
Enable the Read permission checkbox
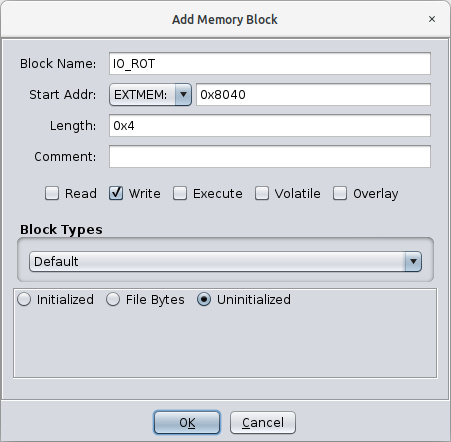52,193
